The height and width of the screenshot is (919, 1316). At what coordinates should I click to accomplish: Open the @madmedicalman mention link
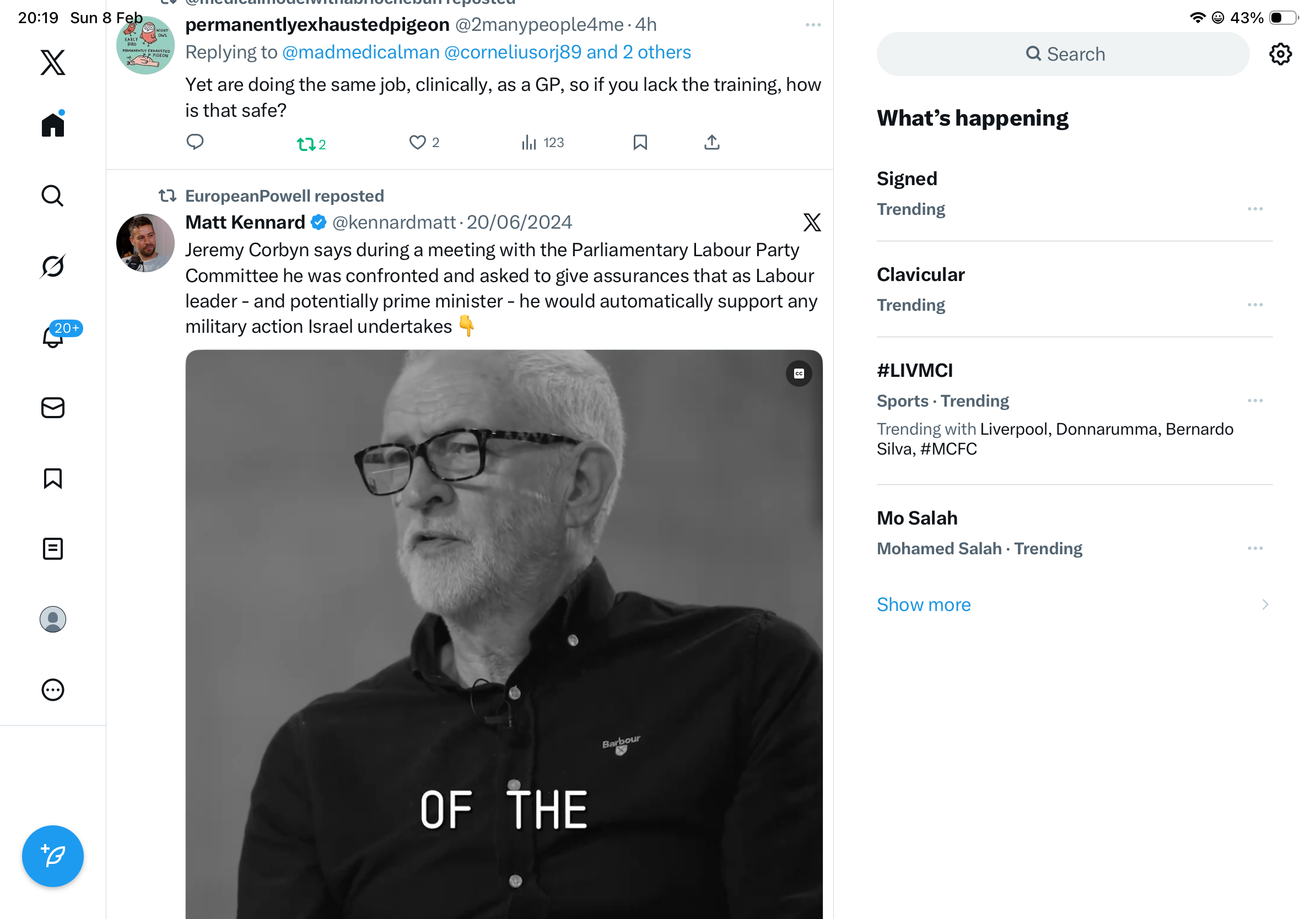(x=361, y=52)
